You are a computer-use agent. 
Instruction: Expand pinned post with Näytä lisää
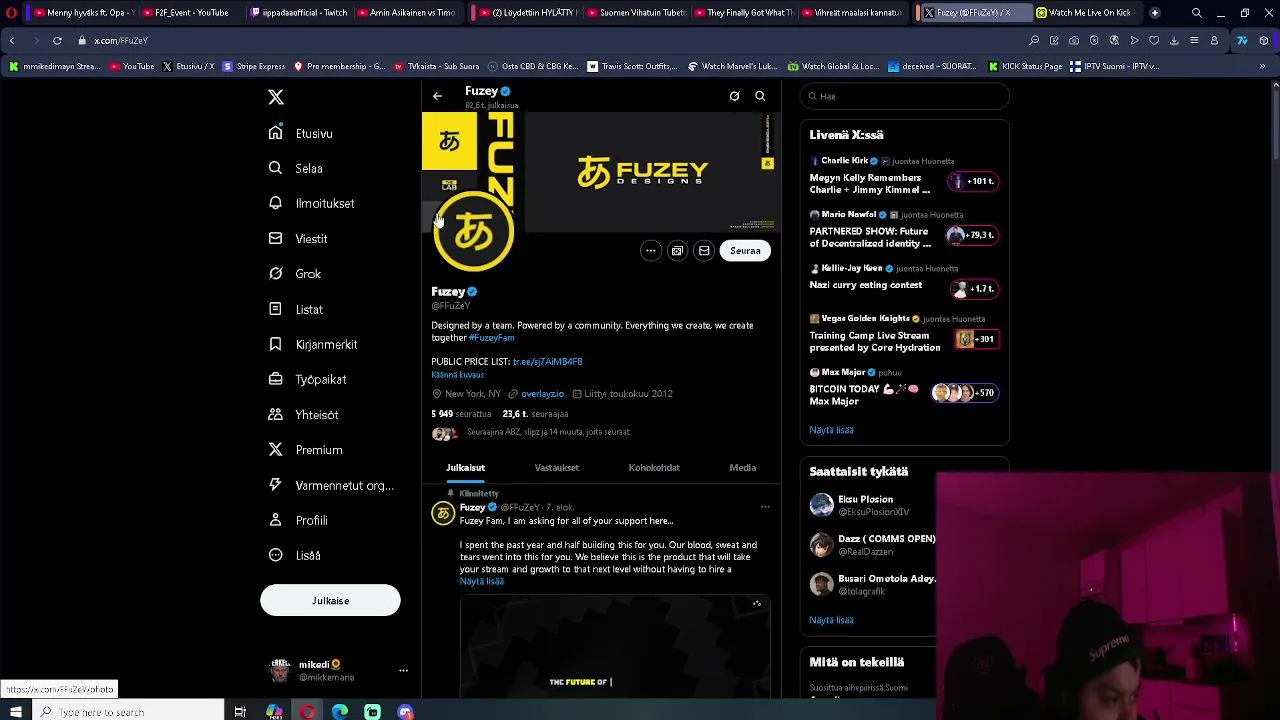482,581
